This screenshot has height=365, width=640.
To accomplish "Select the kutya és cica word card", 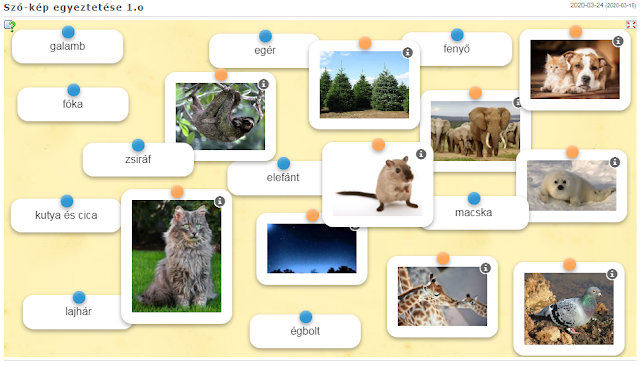I will [x=66, y=216].
